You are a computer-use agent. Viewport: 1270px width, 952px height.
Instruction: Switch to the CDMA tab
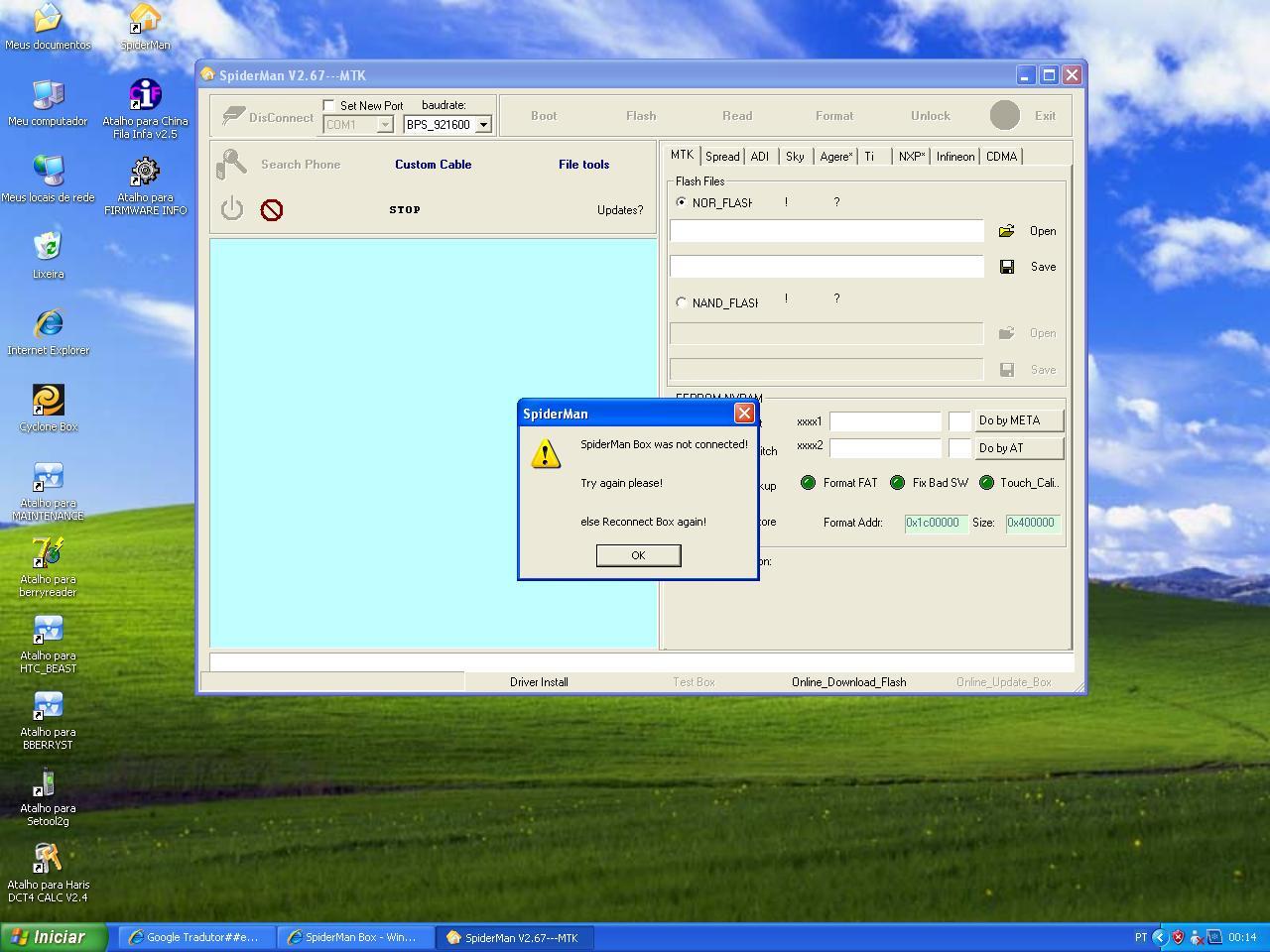click(1001, 157)
